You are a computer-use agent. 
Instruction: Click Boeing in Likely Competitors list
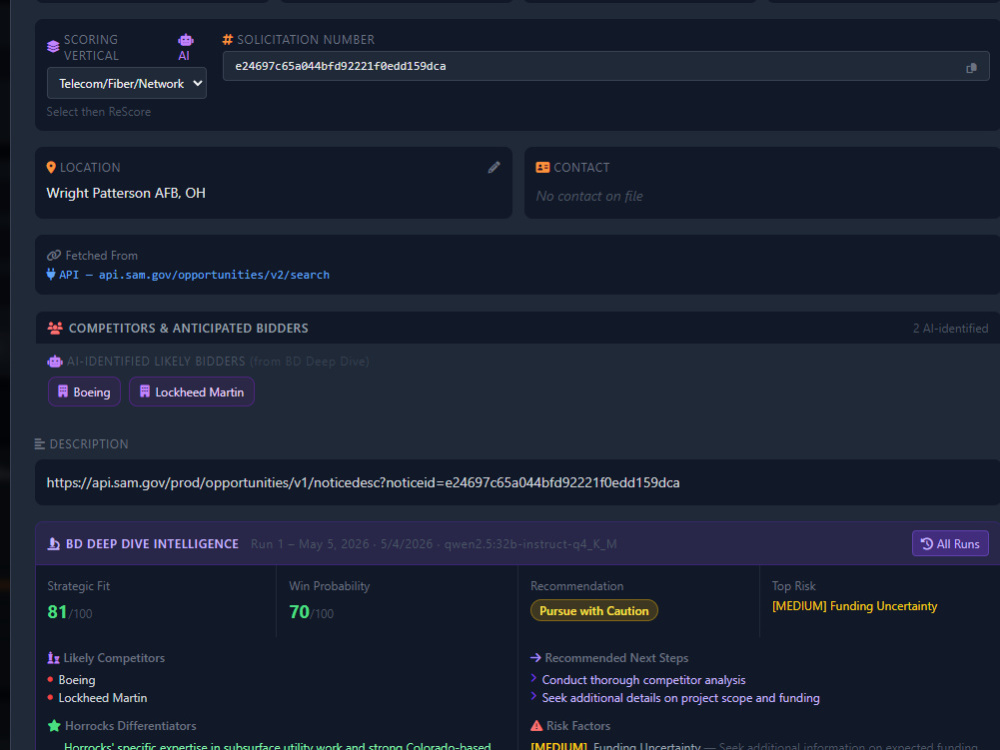77,680
